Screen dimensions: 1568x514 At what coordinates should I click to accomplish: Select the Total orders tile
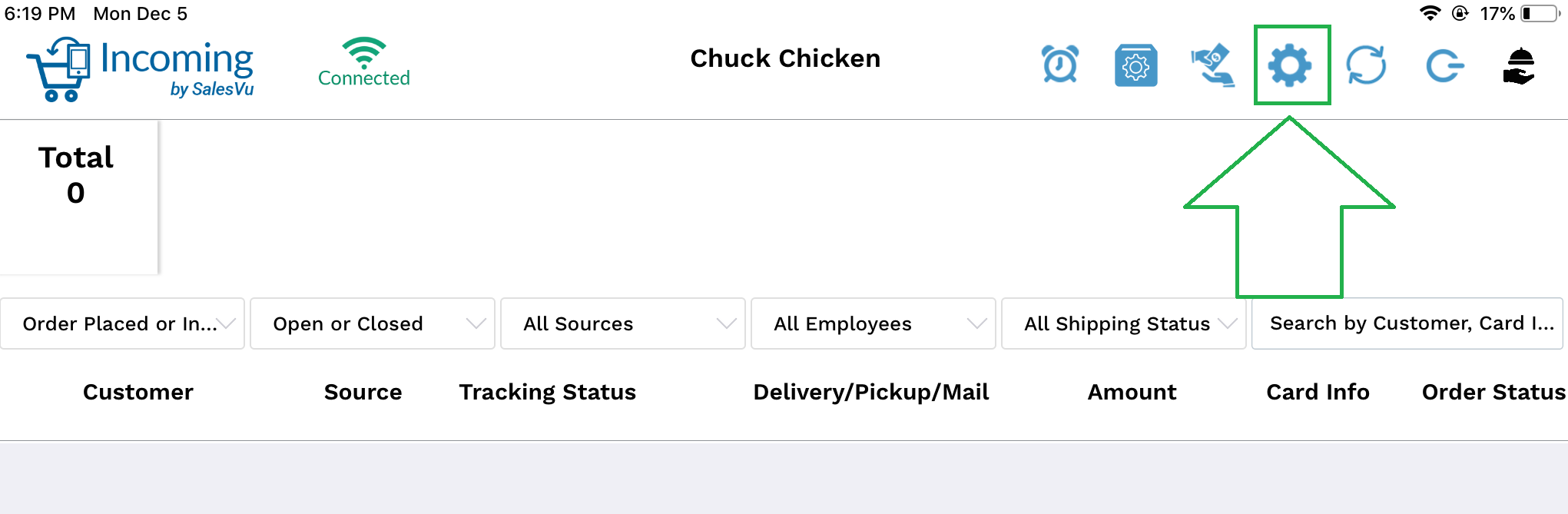tap(78, 197)
